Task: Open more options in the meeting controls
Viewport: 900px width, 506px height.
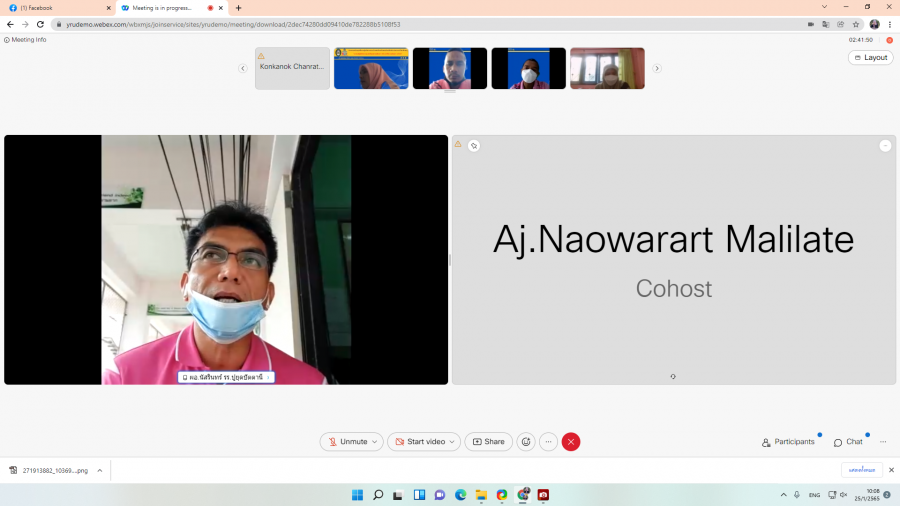Action: [x=548, y=442]
